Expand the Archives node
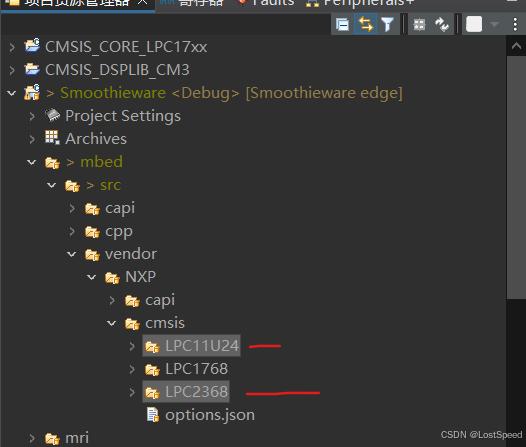 tap(32, 139)
